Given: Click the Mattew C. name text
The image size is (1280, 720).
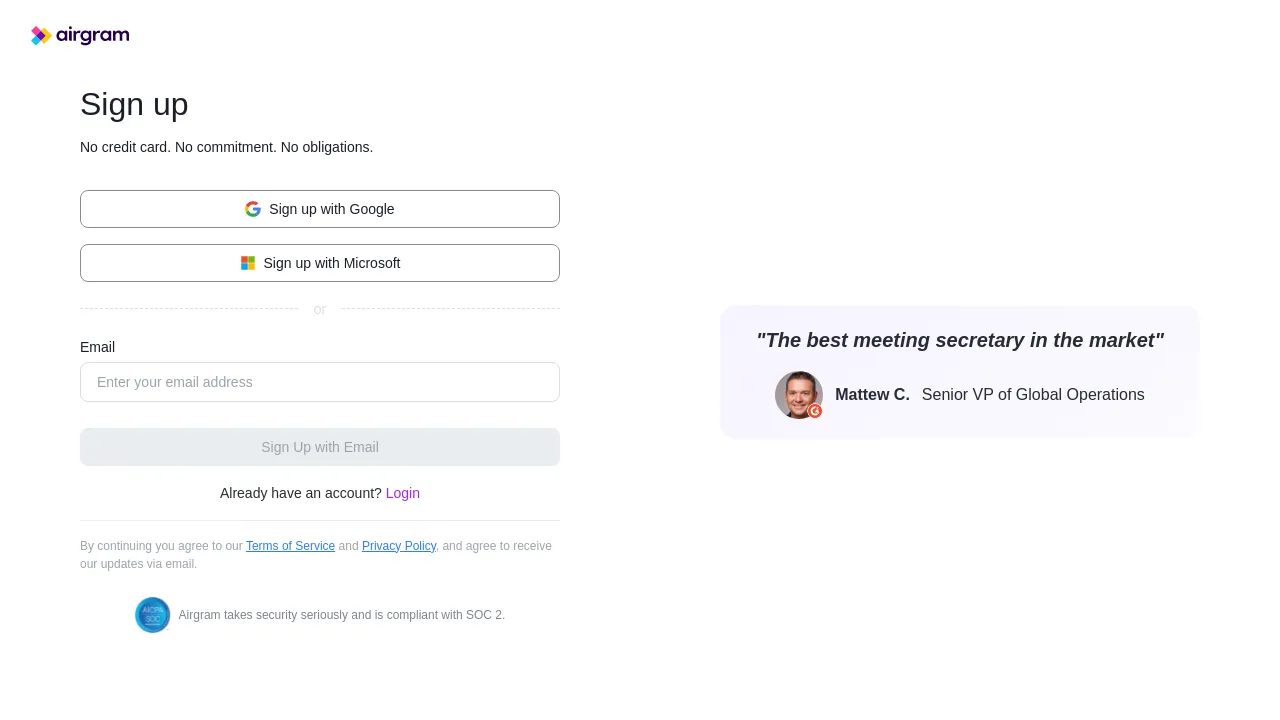Looking at the screenshot, I should click(x=872, y=394).
